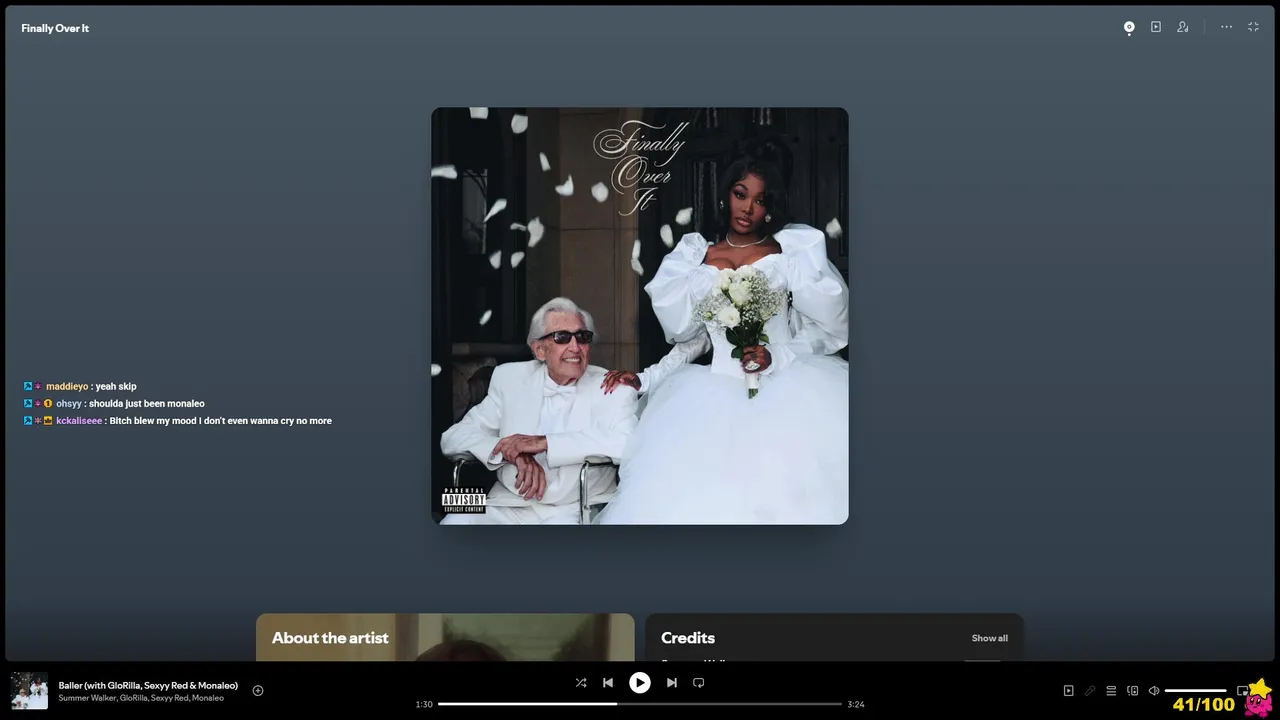Image resolution: width=1280 pixels, height=720 pixels.
Task: Exit full screen with the collapse arrows icon
Action: coord(1253,27)
